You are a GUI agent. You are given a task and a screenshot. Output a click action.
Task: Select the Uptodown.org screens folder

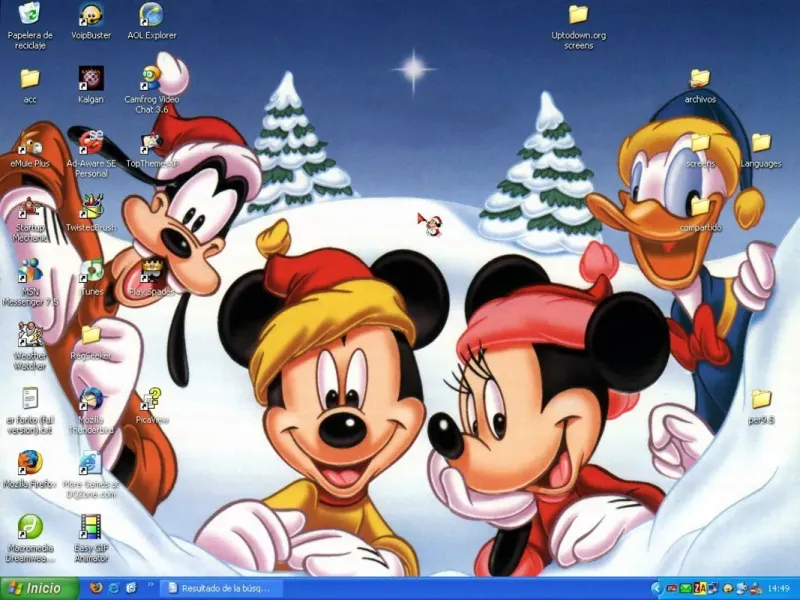579,27
